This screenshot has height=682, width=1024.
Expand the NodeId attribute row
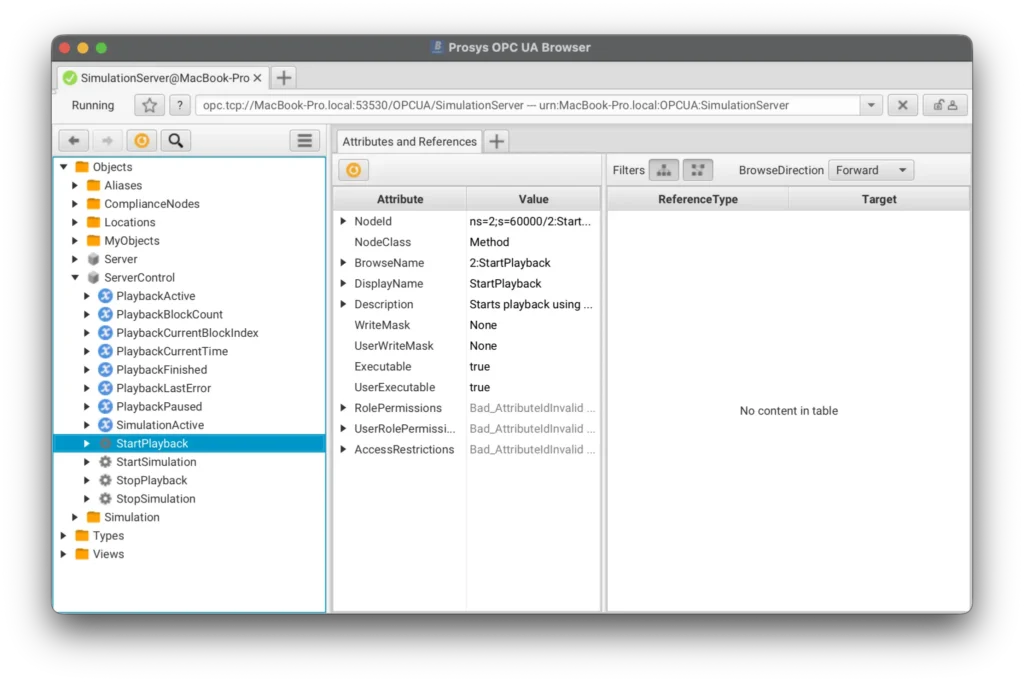coord(344,221)
